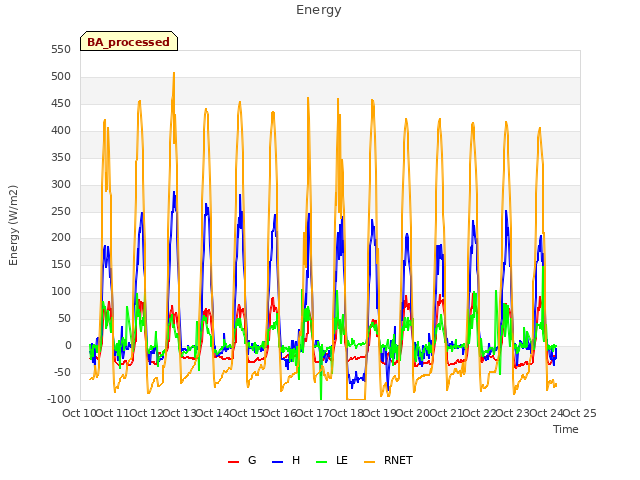Click the 400 y-axis tick label
640x480 pixels.
click(61, 130)
